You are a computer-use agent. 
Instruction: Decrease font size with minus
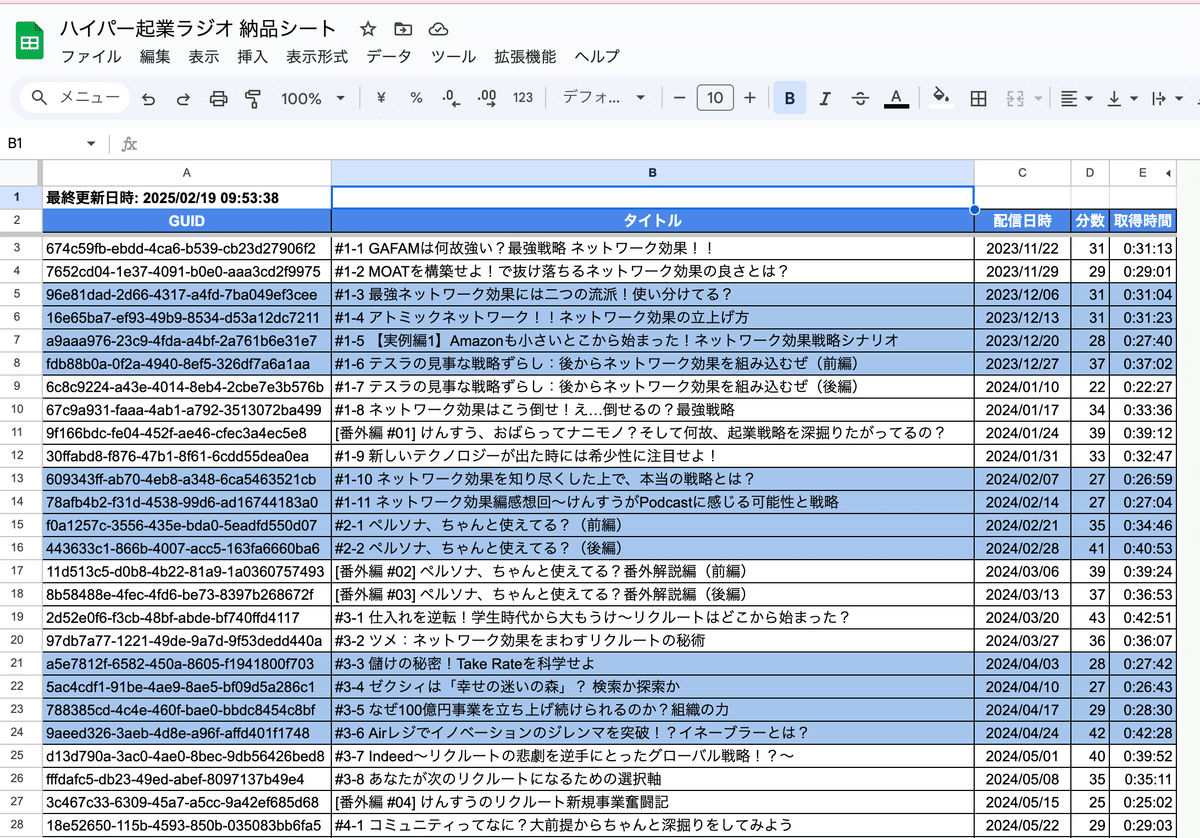679,98
